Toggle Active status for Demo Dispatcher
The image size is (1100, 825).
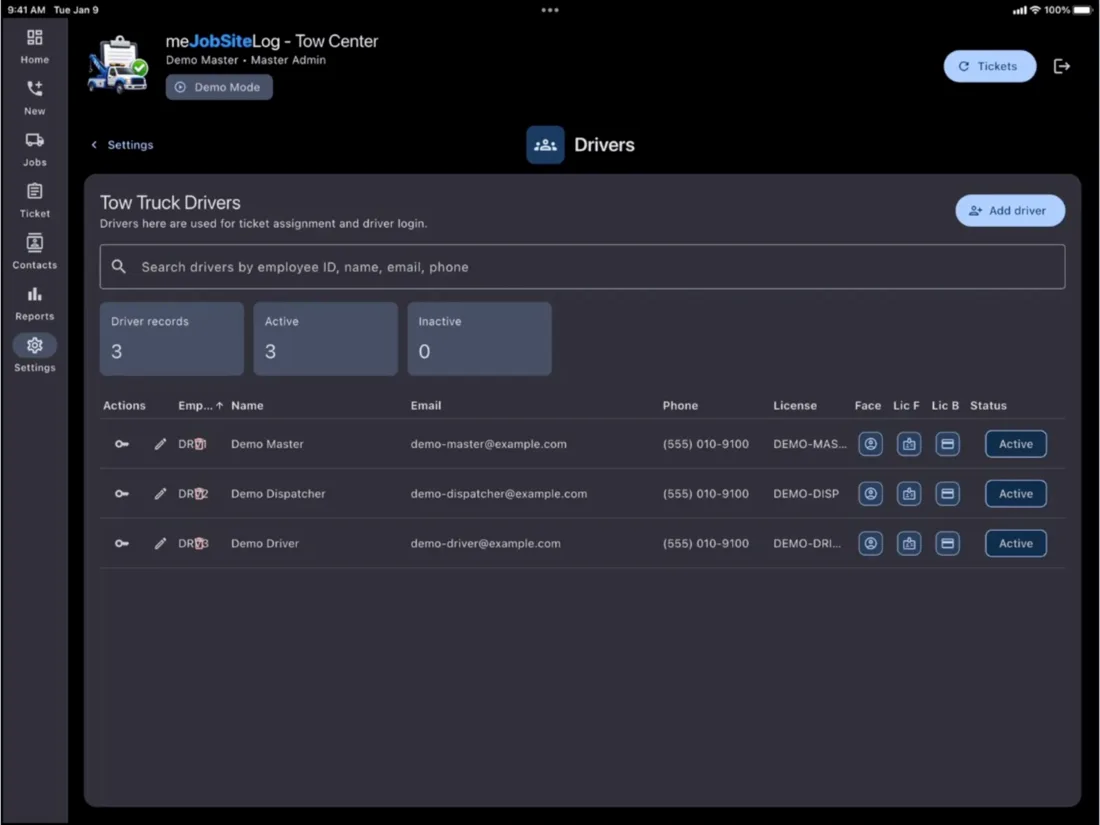pyautogui.click(x=1015, y=494)
